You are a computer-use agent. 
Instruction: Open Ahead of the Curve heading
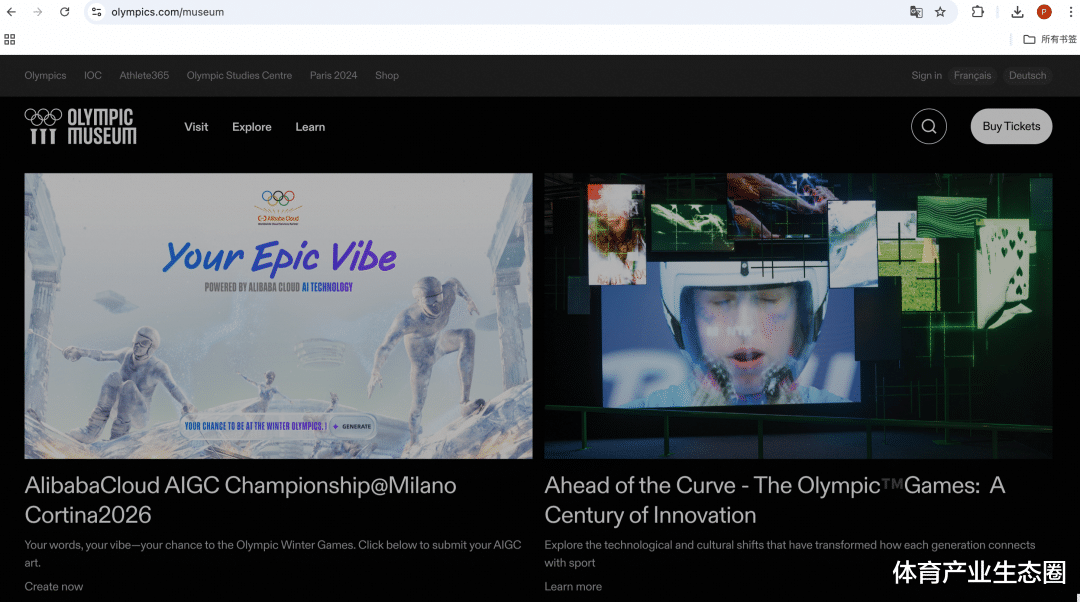point(775,500)
